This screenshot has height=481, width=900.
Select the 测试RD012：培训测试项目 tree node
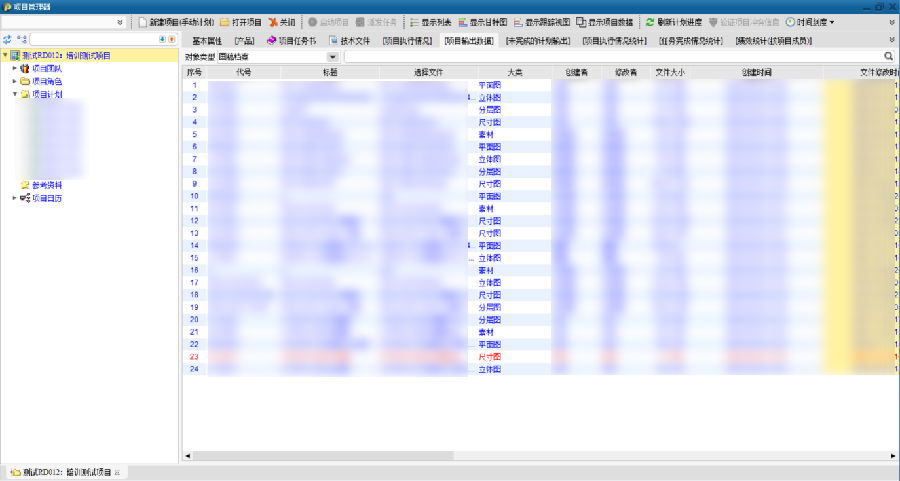[66, 56]
